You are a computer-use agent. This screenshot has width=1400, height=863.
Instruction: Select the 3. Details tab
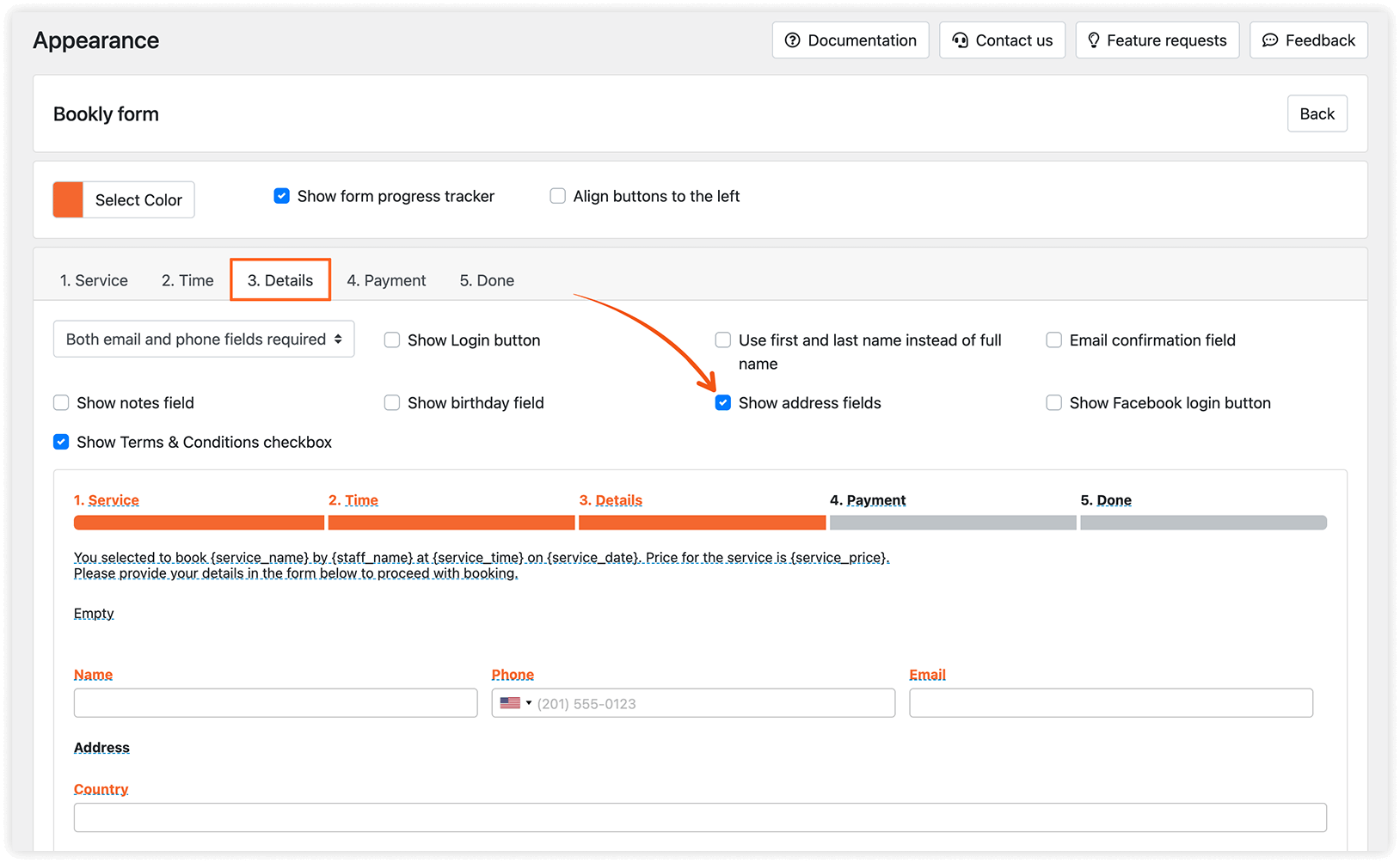tap(280, 280)
